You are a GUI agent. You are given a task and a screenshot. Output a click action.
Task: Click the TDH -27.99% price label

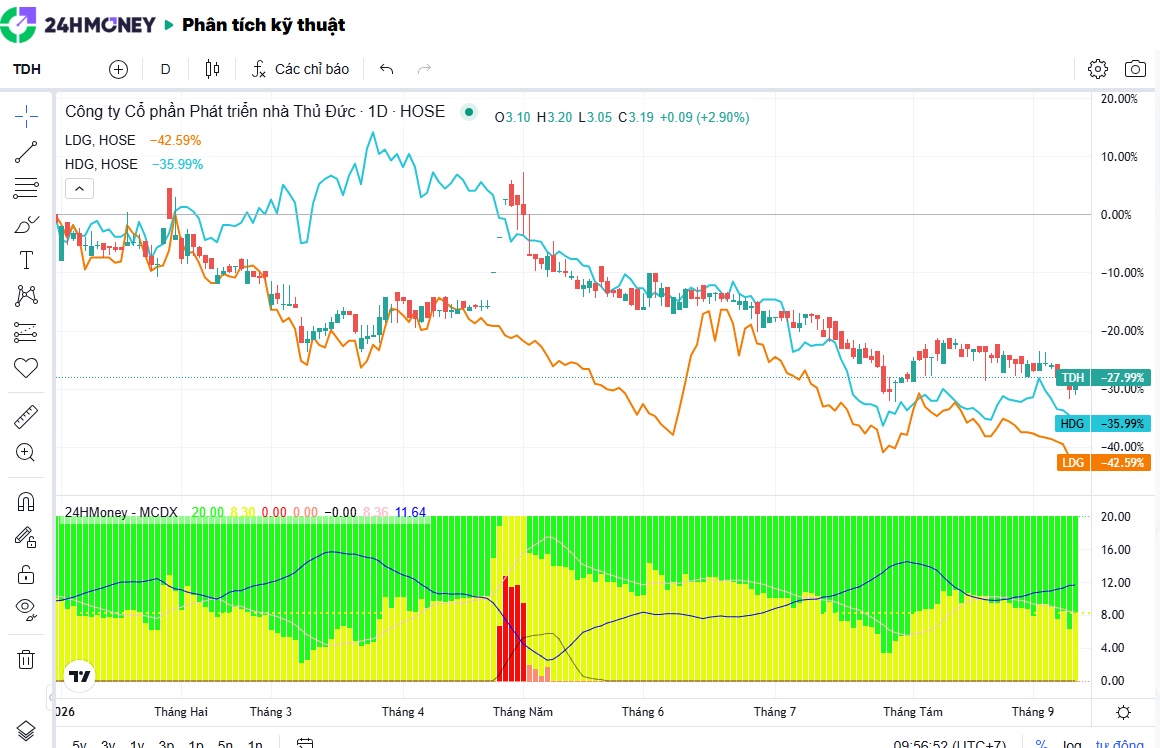[x=1104, y=377]
